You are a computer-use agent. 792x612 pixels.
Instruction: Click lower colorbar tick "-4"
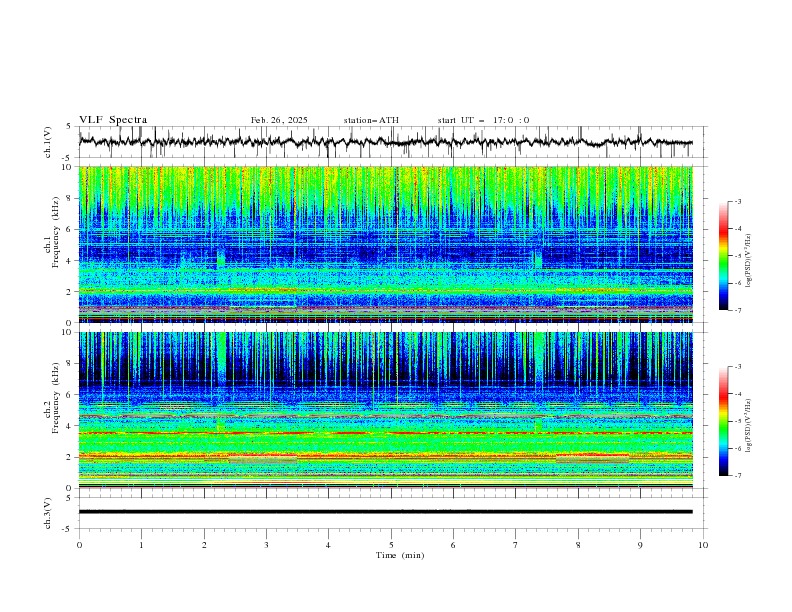coord(738,394)
